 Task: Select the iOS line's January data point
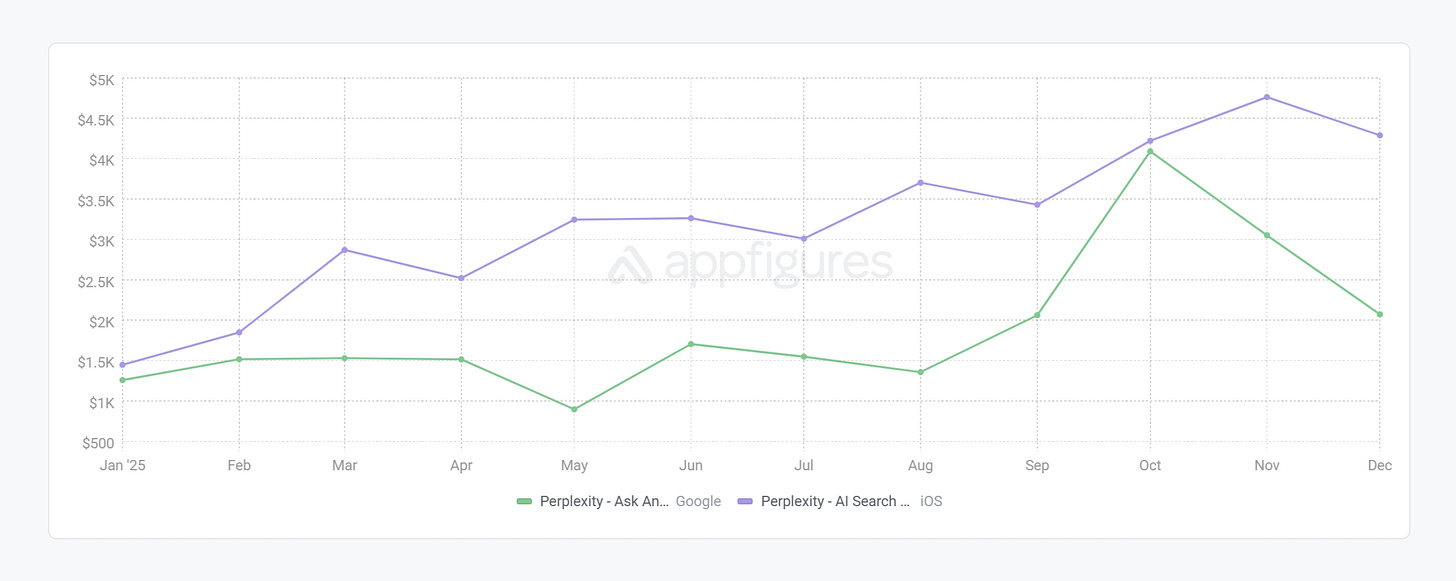point(123,365)
